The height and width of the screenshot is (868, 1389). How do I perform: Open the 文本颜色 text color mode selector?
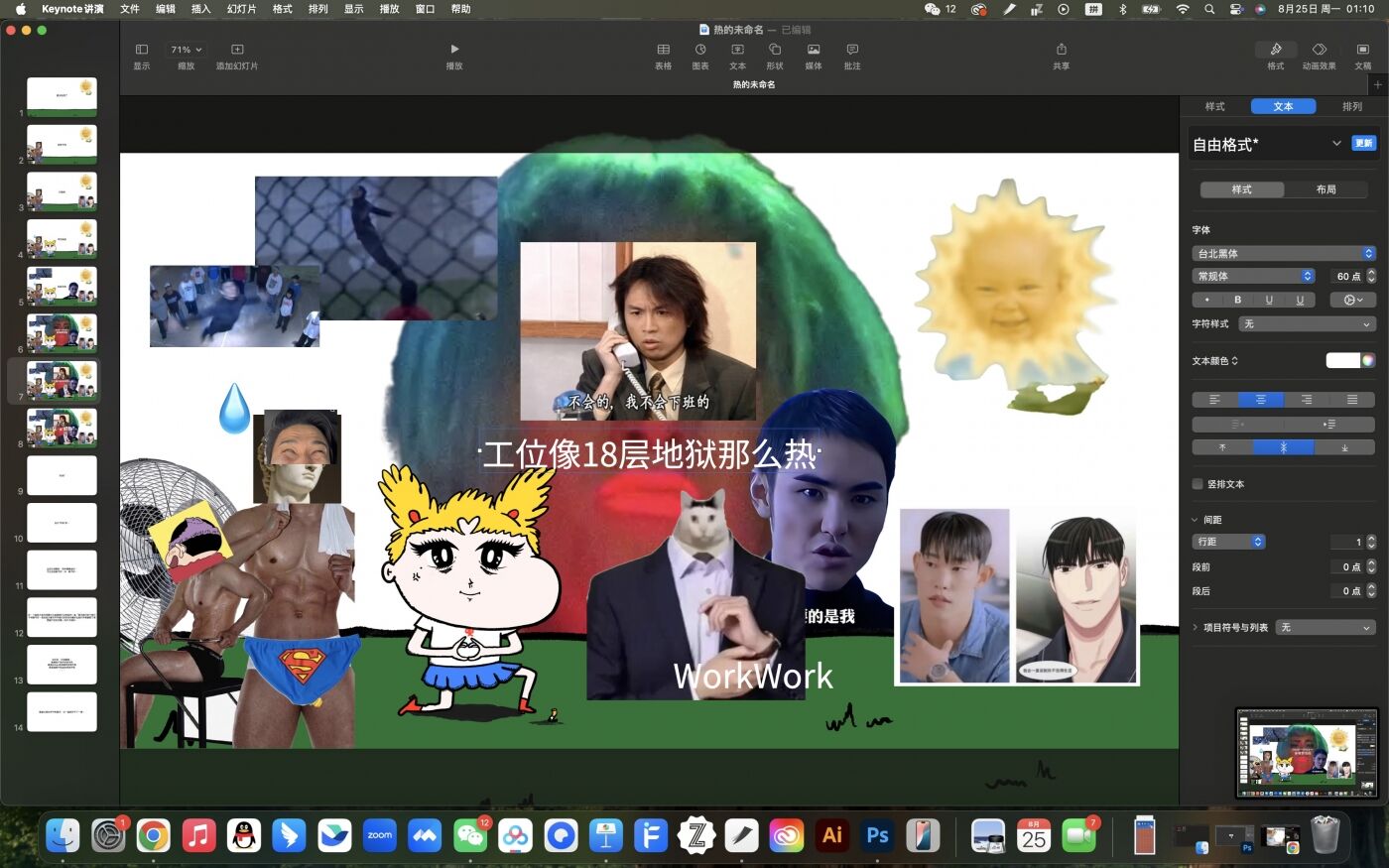coord(1215,361)
